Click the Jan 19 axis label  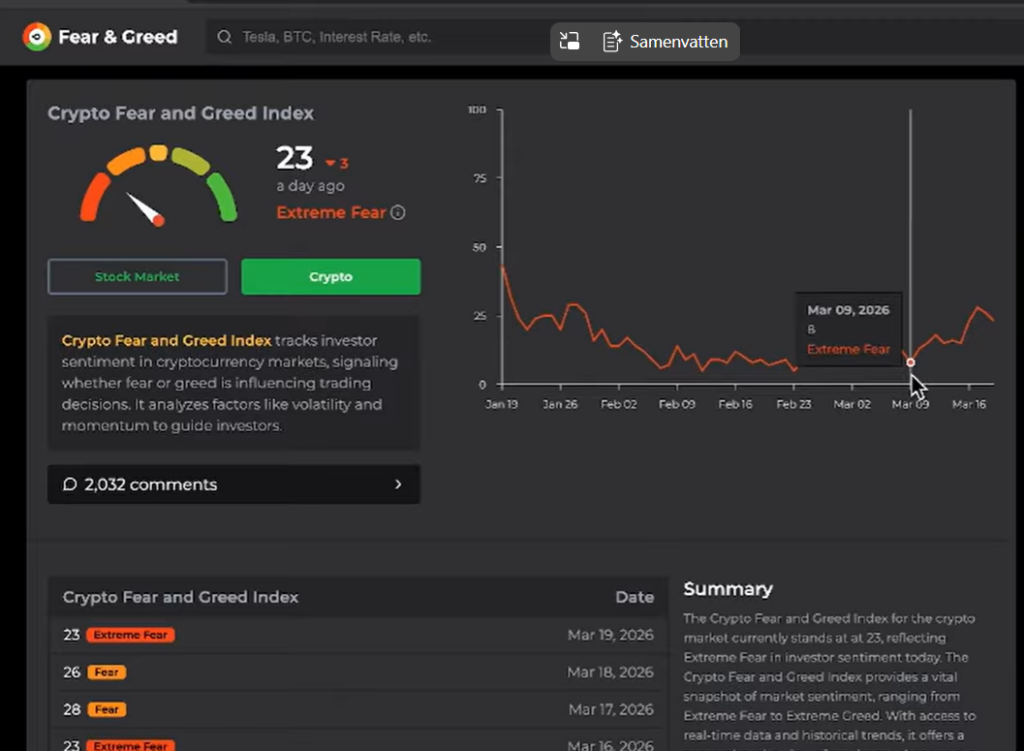(x=502, y=404)
